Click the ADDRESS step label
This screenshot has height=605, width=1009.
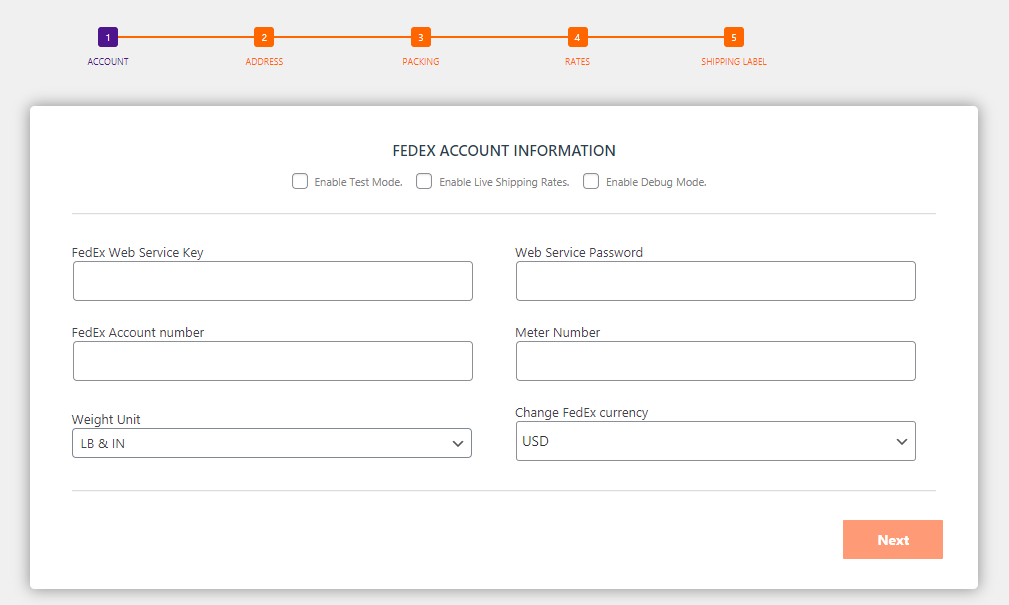[x=264, y=62]
